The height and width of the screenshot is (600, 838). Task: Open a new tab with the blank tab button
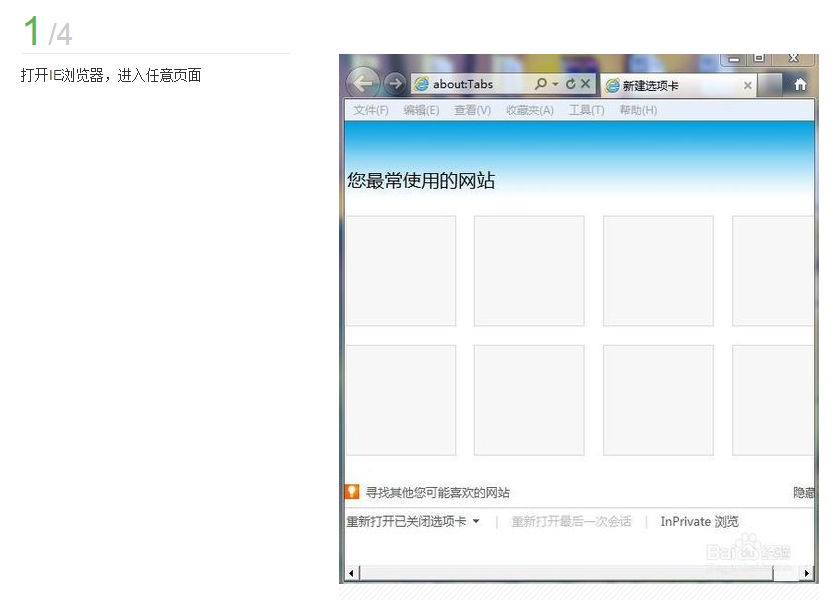pyautogui.click(x=770, y=85)
